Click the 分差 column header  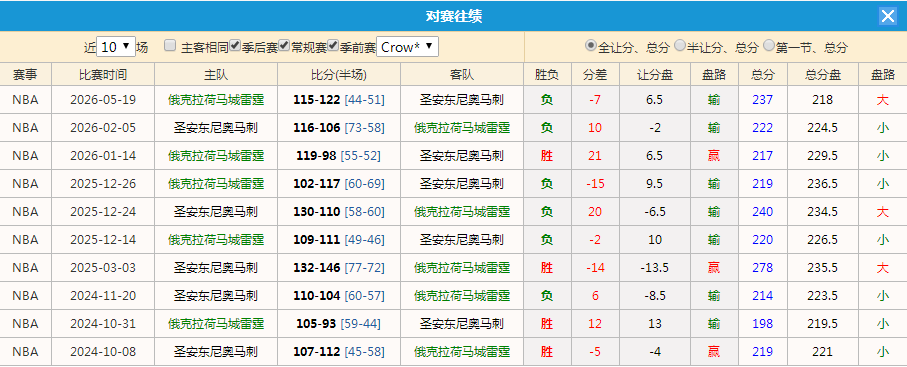click(x=595, y=75)
